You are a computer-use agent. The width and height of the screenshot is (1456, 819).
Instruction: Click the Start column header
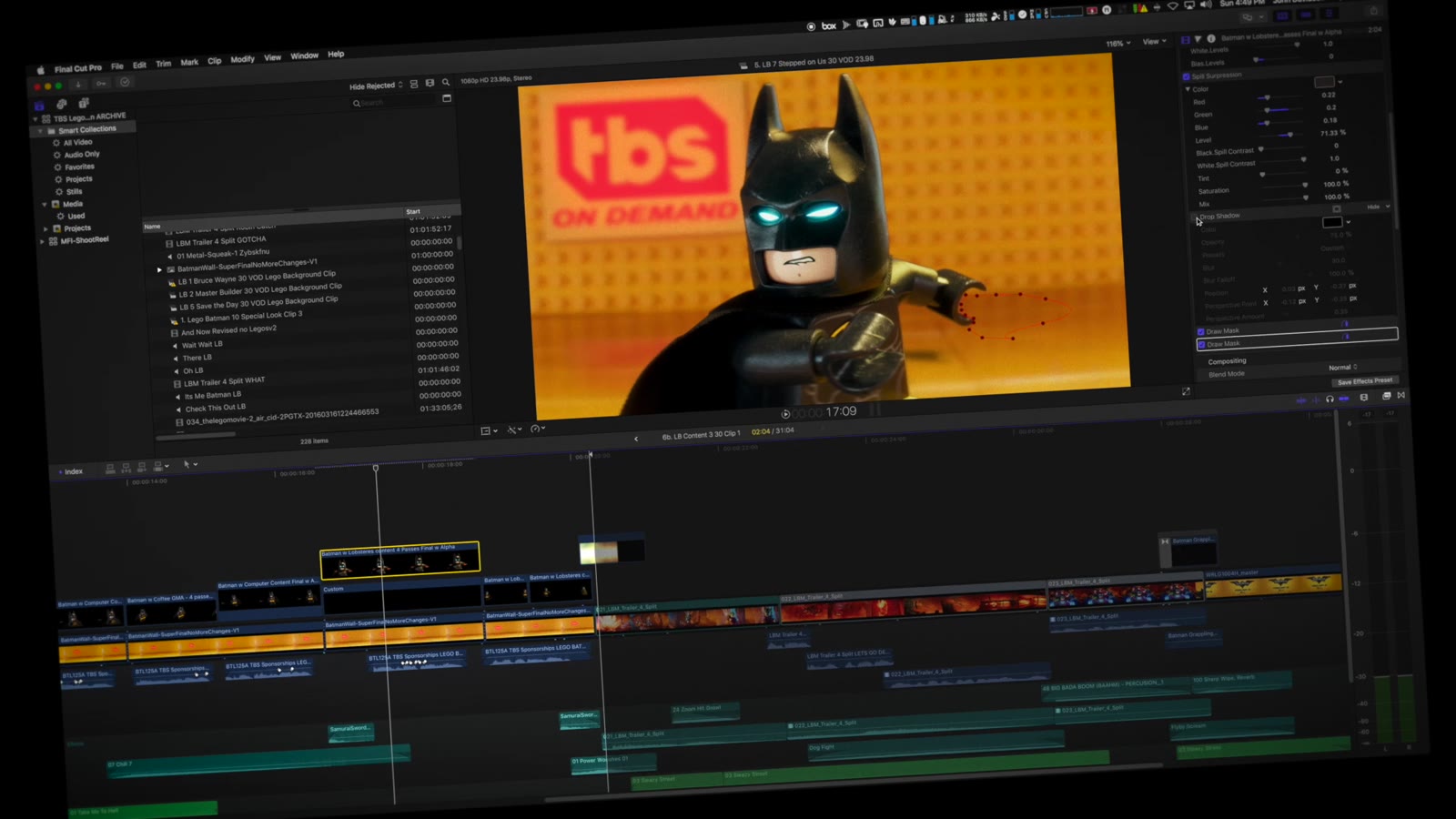click(x=413, y=212)
